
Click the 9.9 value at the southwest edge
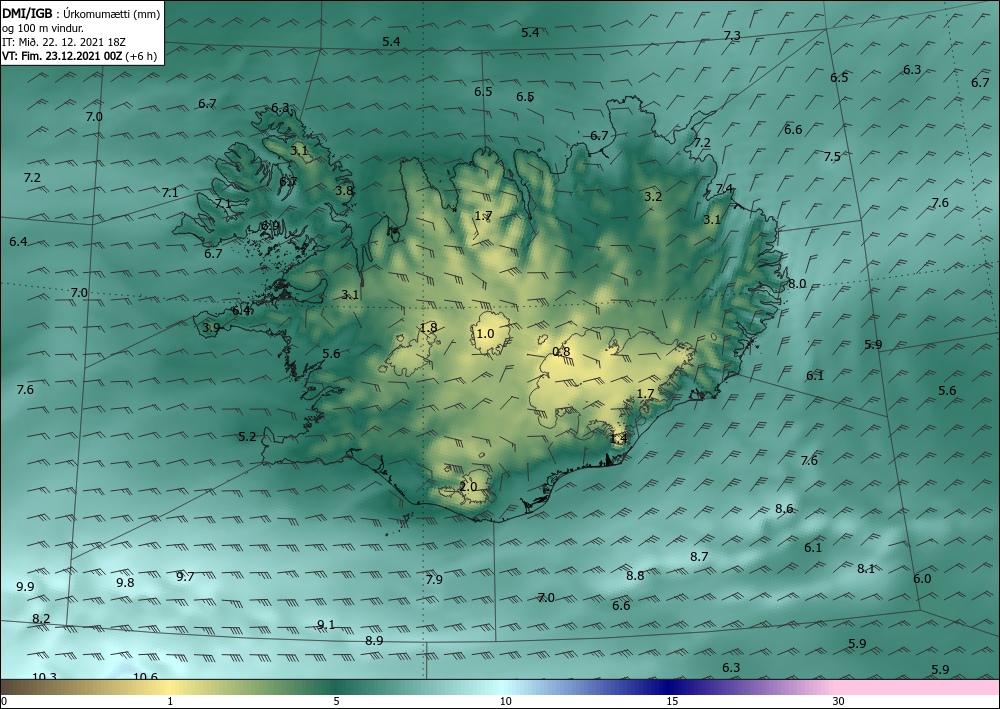25,587
